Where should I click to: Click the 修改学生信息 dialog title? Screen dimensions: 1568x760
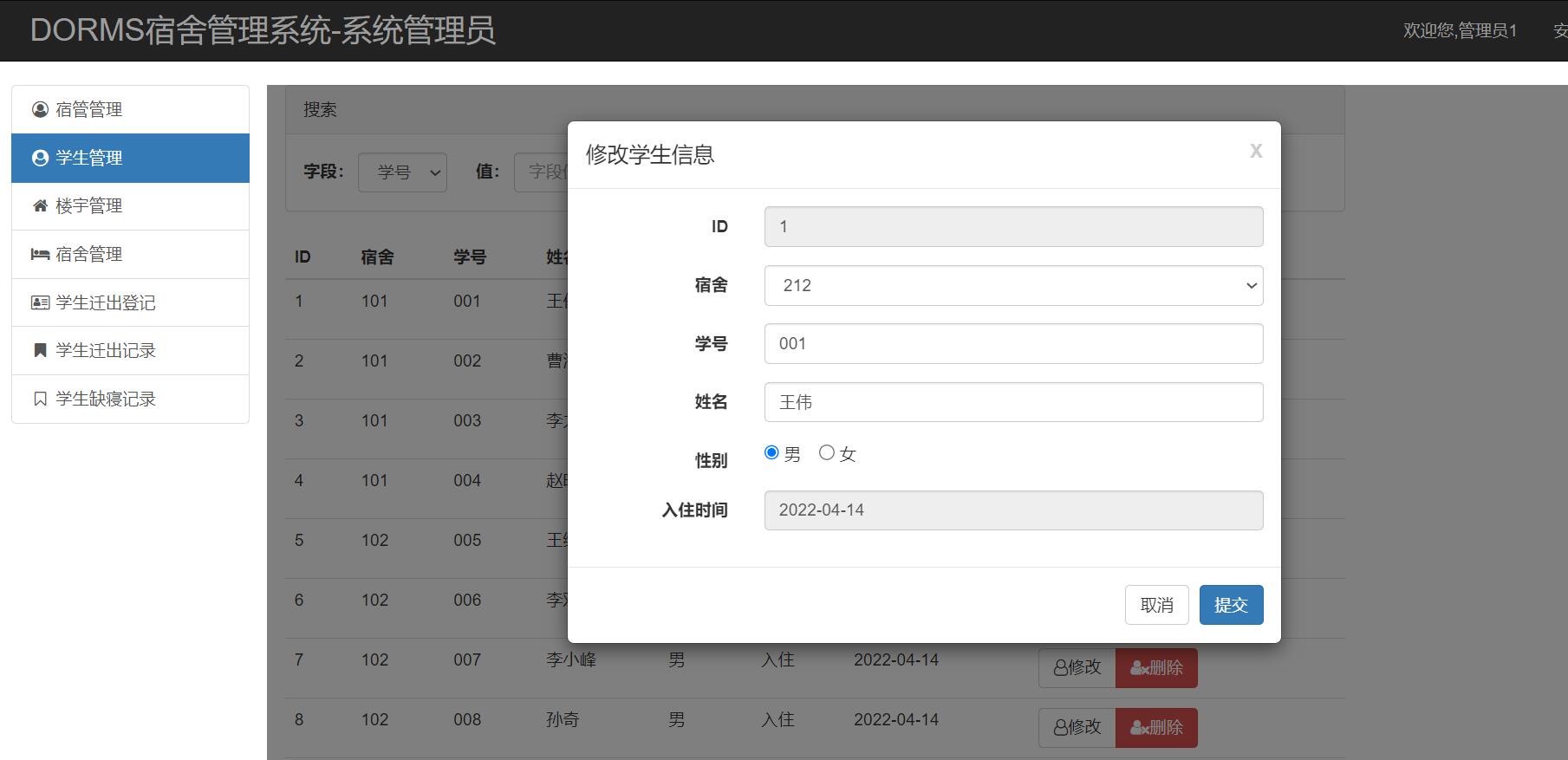[650, 154]
